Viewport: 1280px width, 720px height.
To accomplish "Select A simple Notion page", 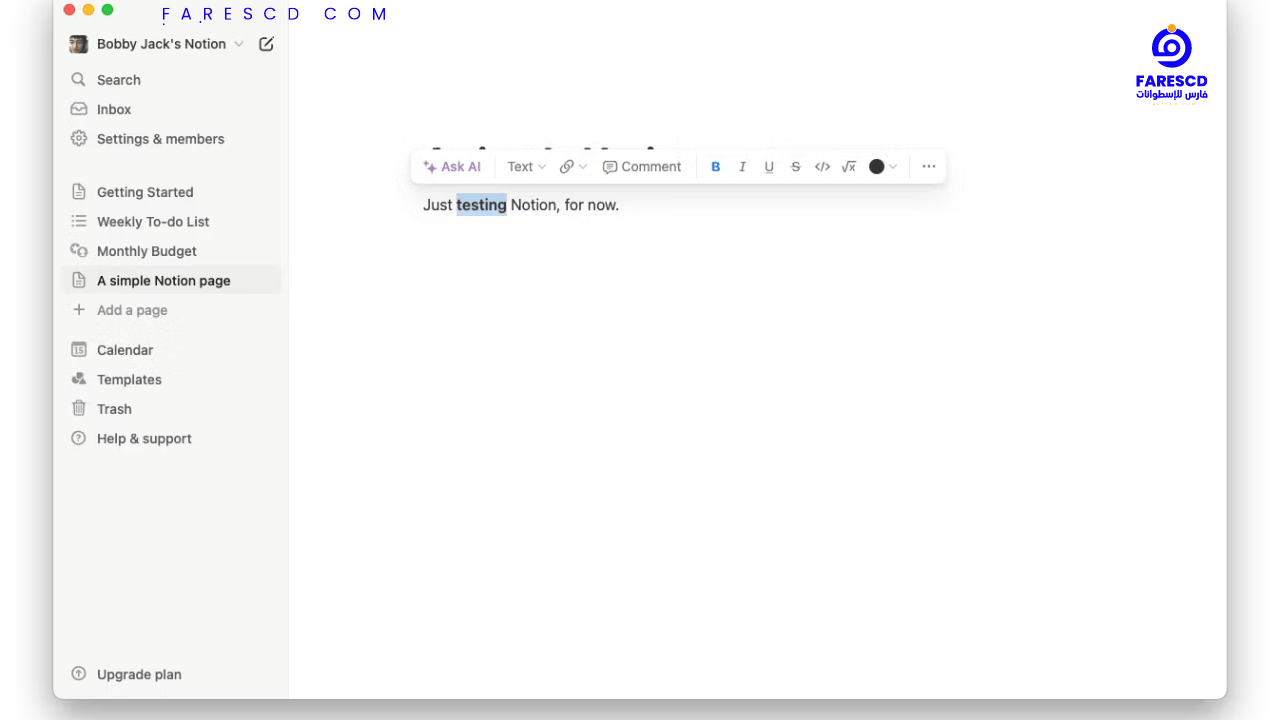I will tap(171, 281).
